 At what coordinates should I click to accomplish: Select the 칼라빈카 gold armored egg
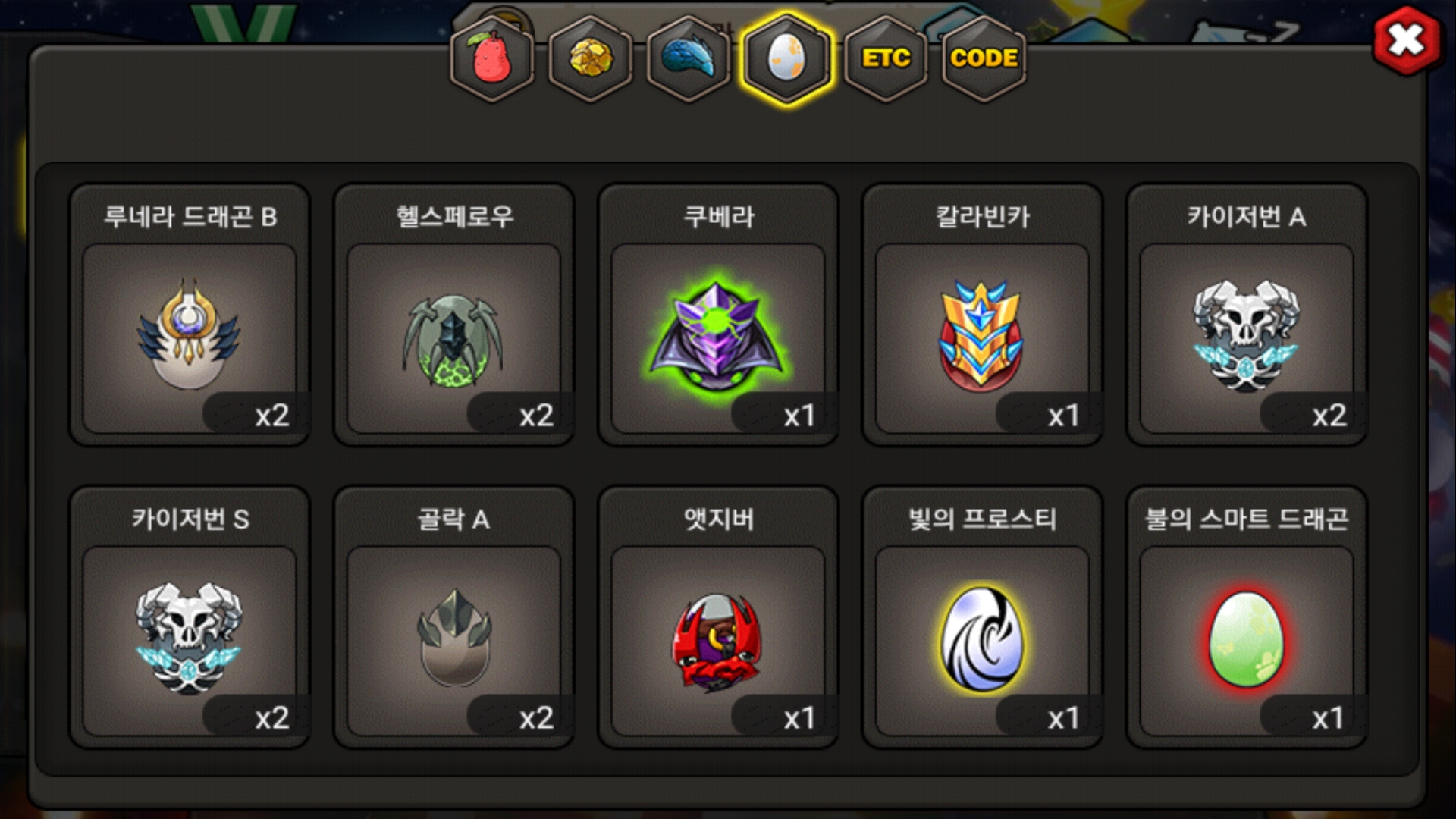coord(981,336)
